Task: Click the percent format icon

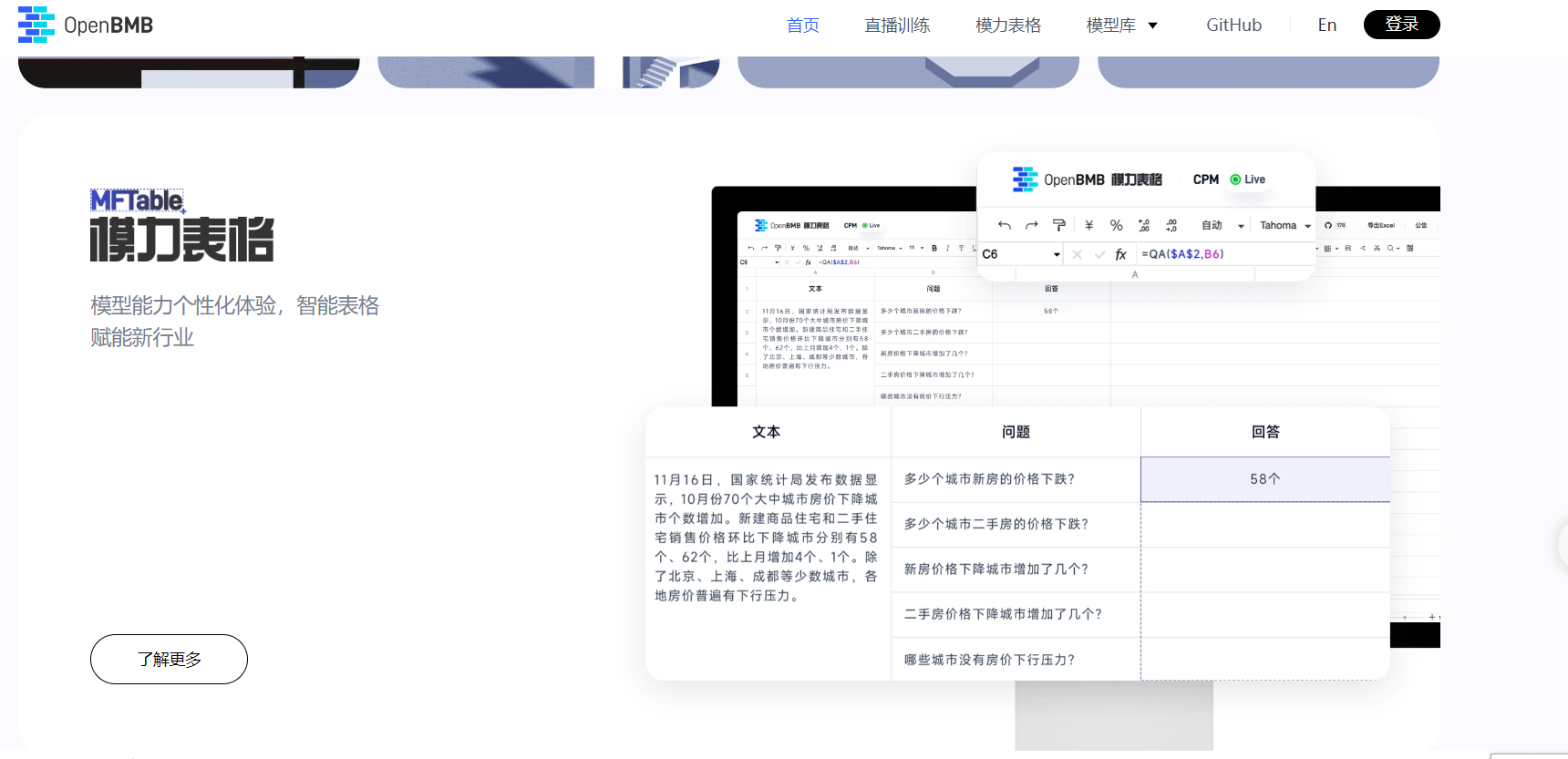Action: click(1116, 225)
